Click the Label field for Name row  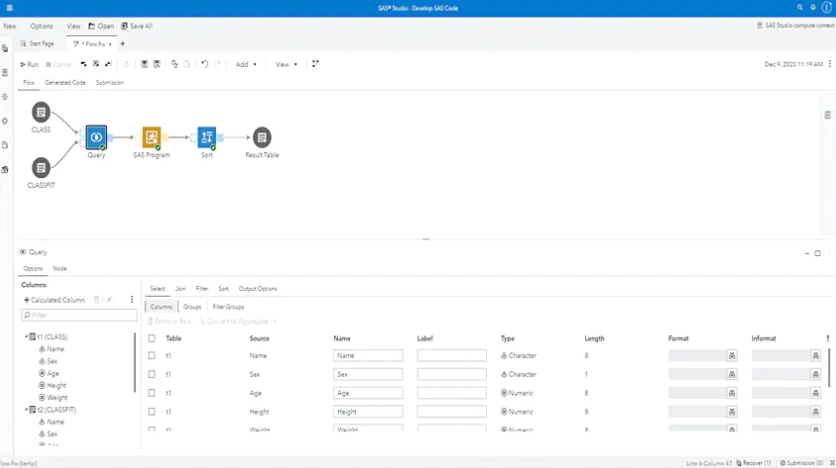452,356
